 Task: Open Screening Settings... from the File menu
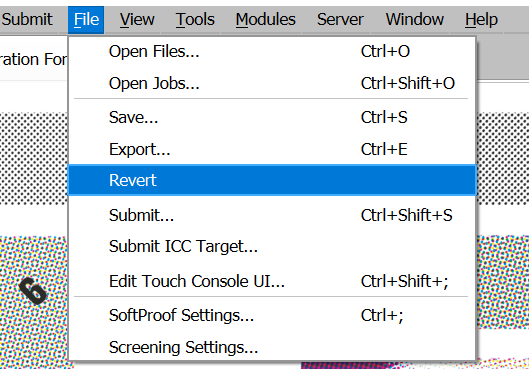(x=272, y=347)
